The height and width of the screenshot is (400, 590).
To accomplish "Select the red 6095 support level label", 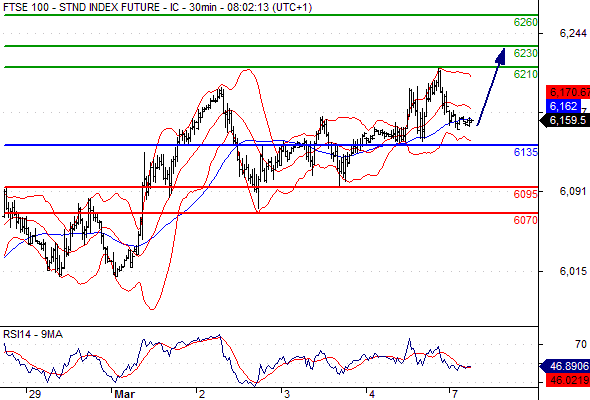I will click(526, 194).
